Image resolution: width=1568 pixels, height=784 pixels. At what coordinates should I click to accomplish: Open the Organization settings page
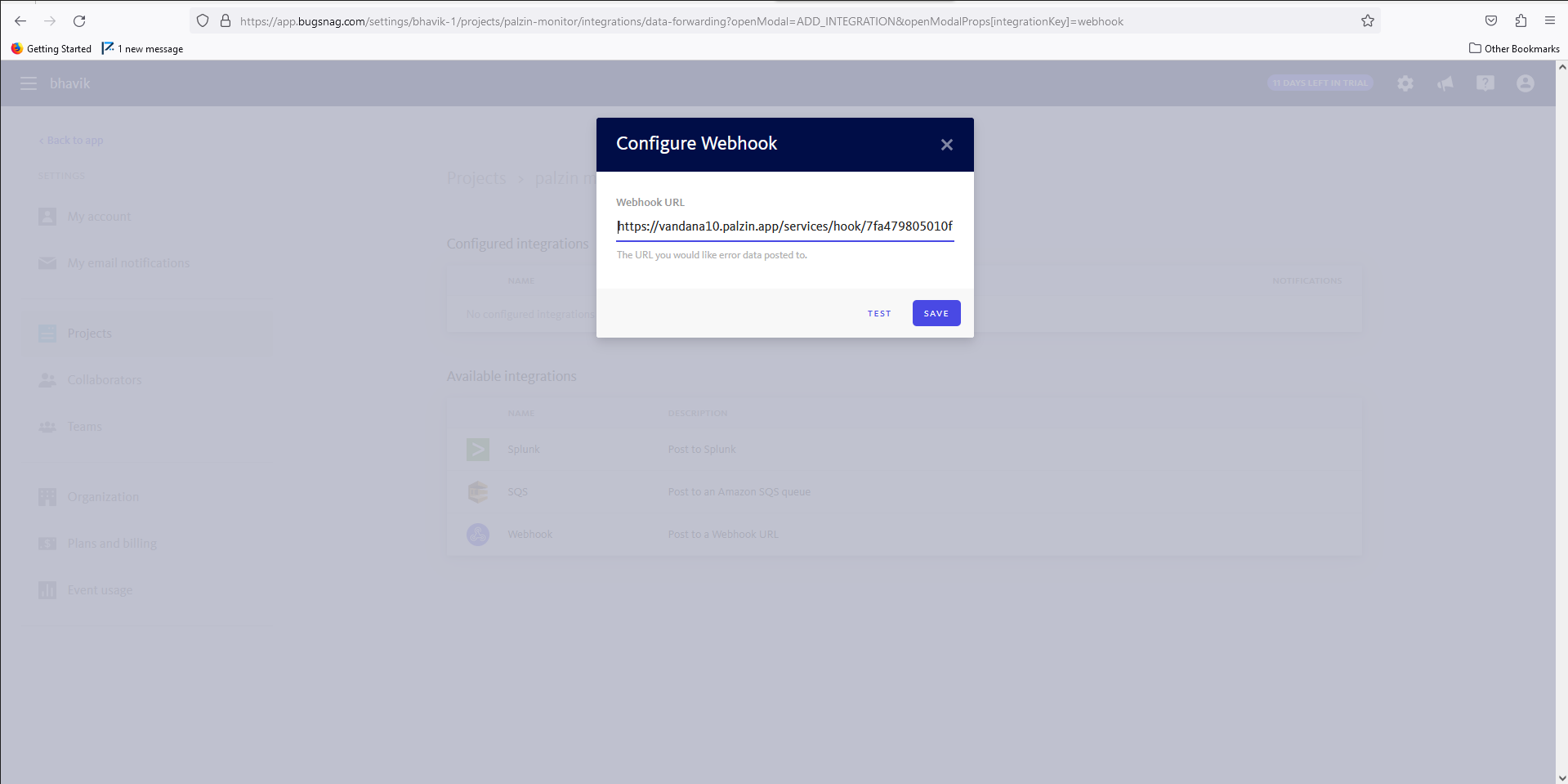[103, 497]
